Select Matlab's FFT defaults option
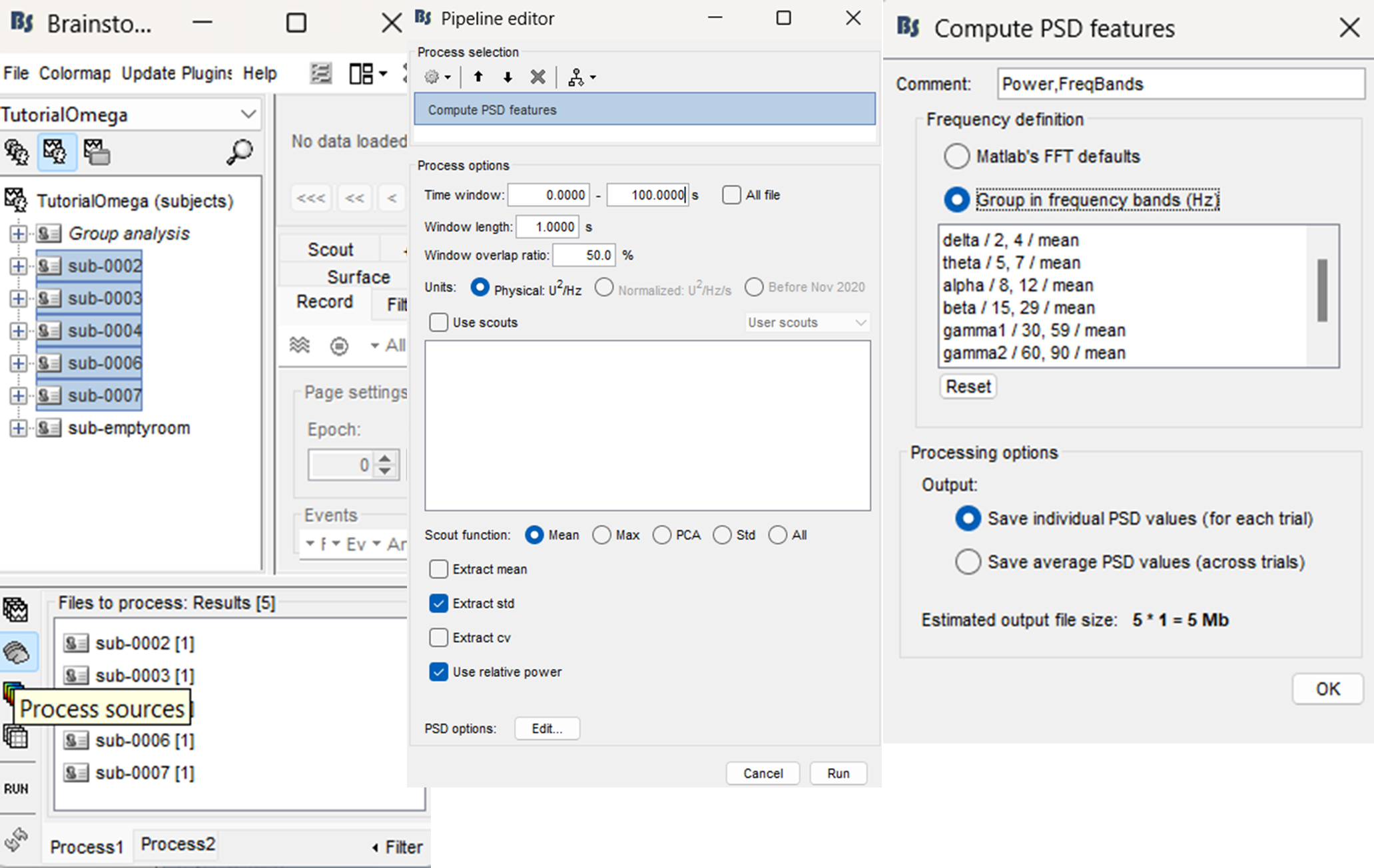Viewport: 1374px width, 868px height. (x=957, y=156)
